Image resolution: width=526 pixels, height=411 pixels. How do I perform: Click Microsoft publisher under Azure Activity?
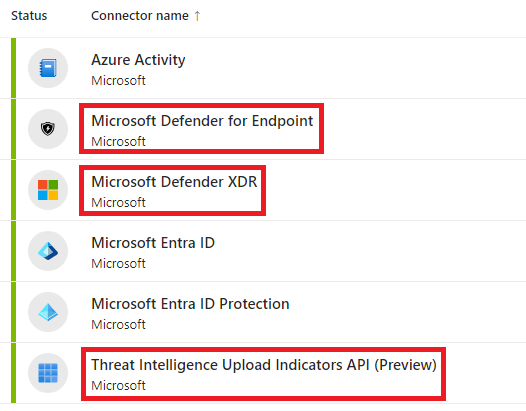pos(118,81)
